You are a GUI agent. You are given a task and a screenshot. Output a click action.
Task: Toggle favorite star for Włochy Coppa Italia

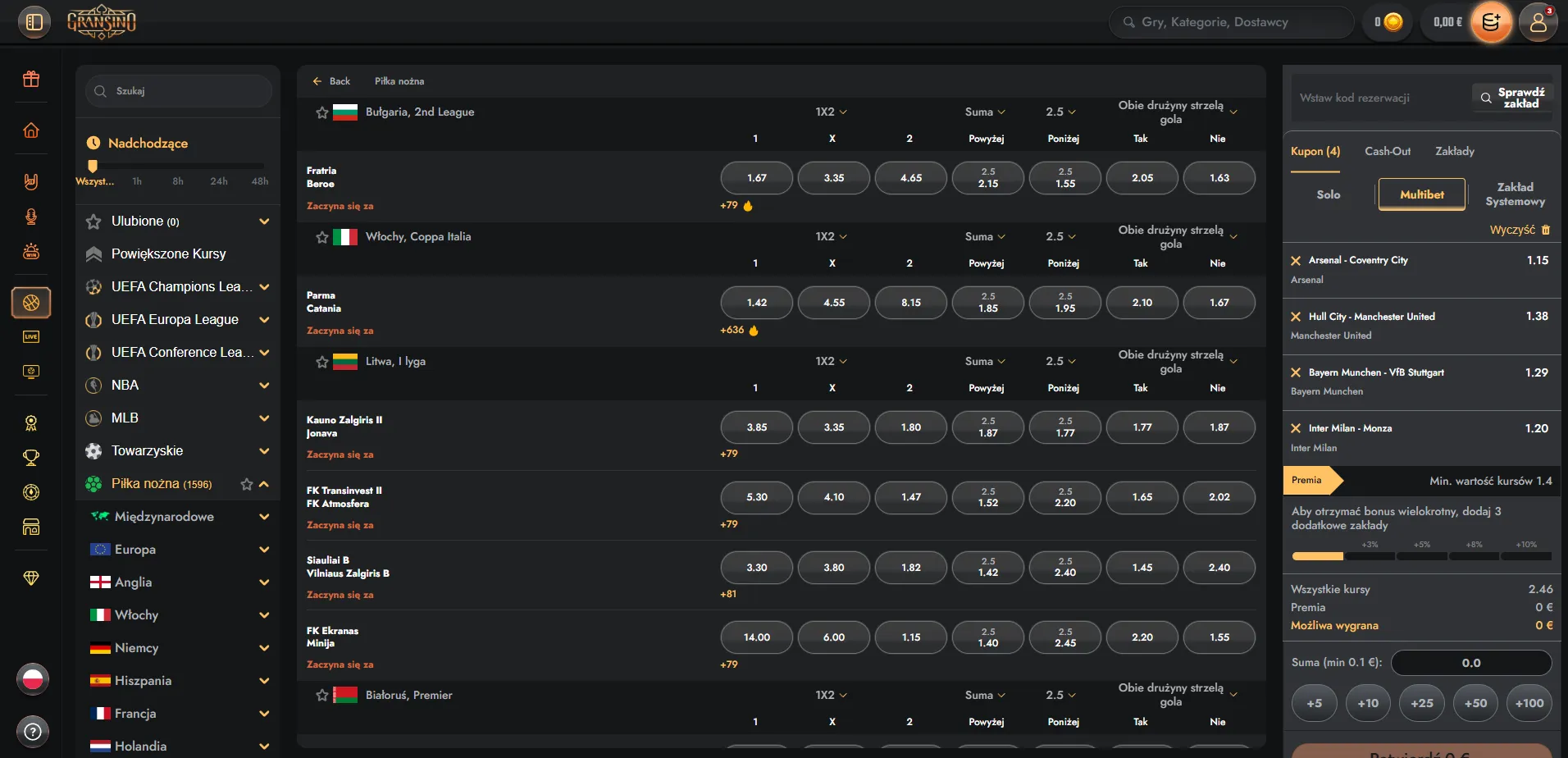(322, 237)
